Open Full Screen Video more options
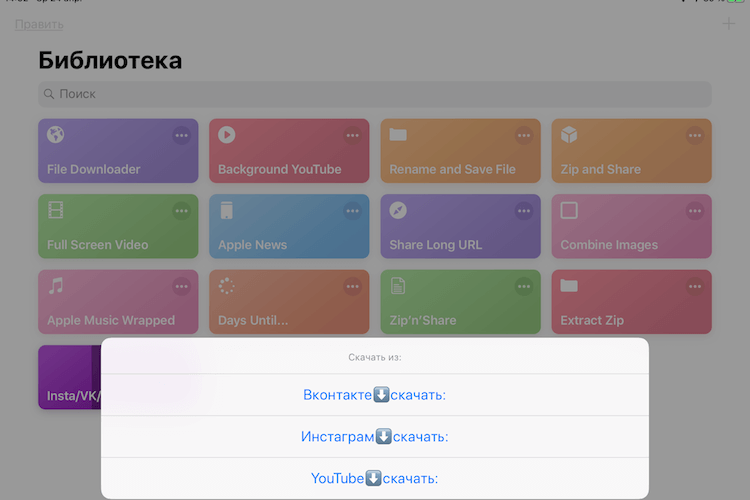 pos(181,211)
